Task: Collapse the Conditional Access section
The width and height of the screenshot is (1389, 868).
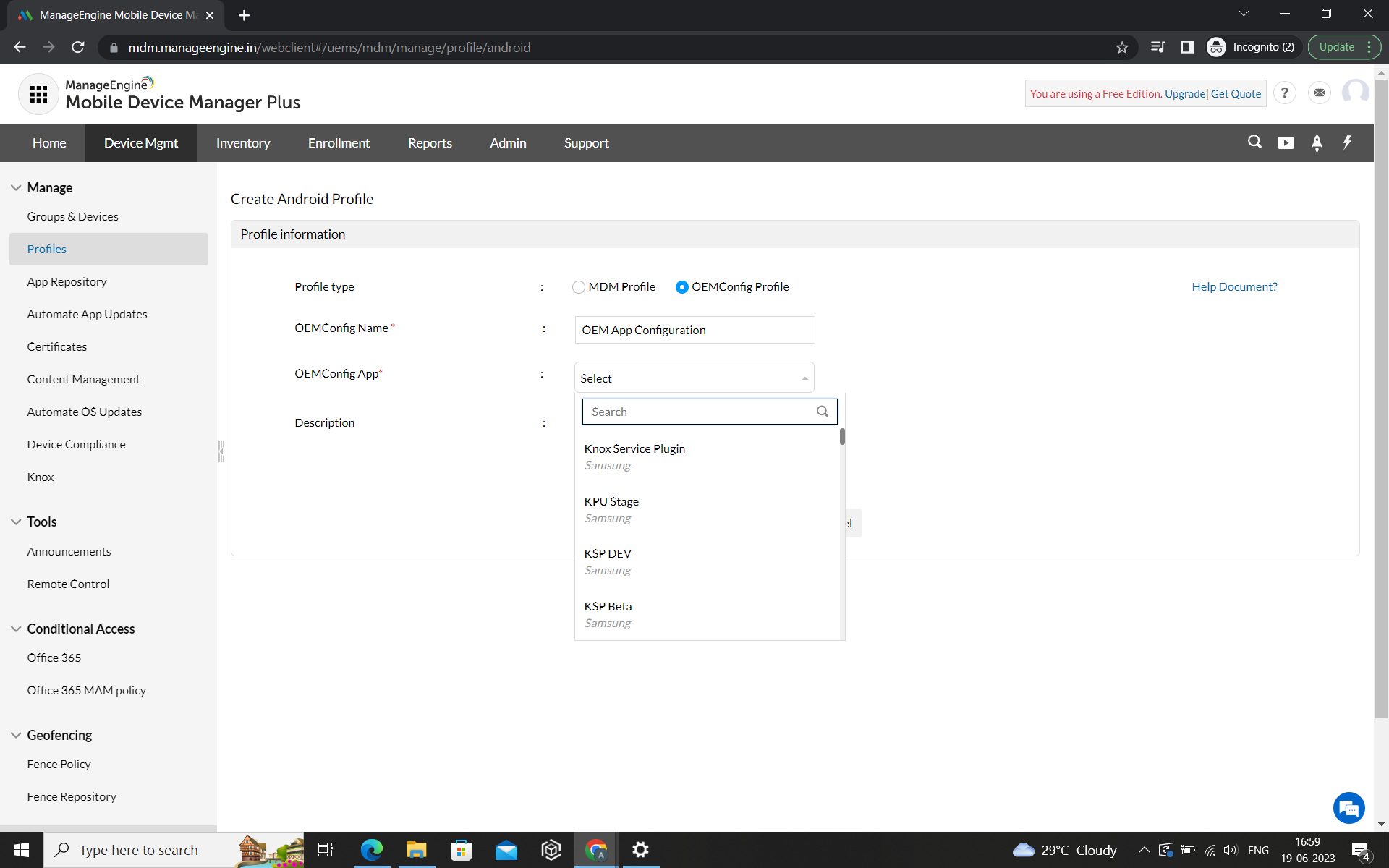Action: point(16,629)
